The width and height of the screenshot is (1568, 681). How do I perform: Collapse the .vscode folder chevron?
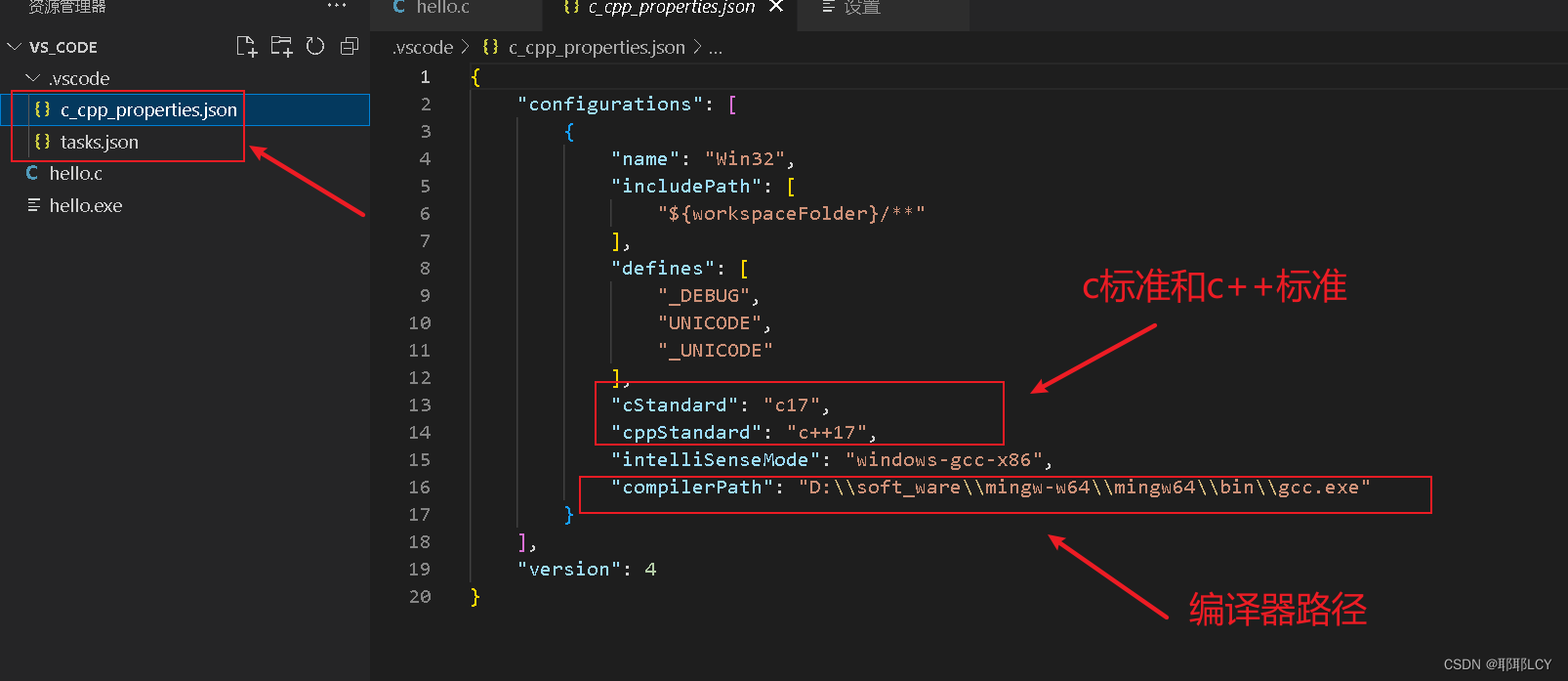(x=33, y=78)
